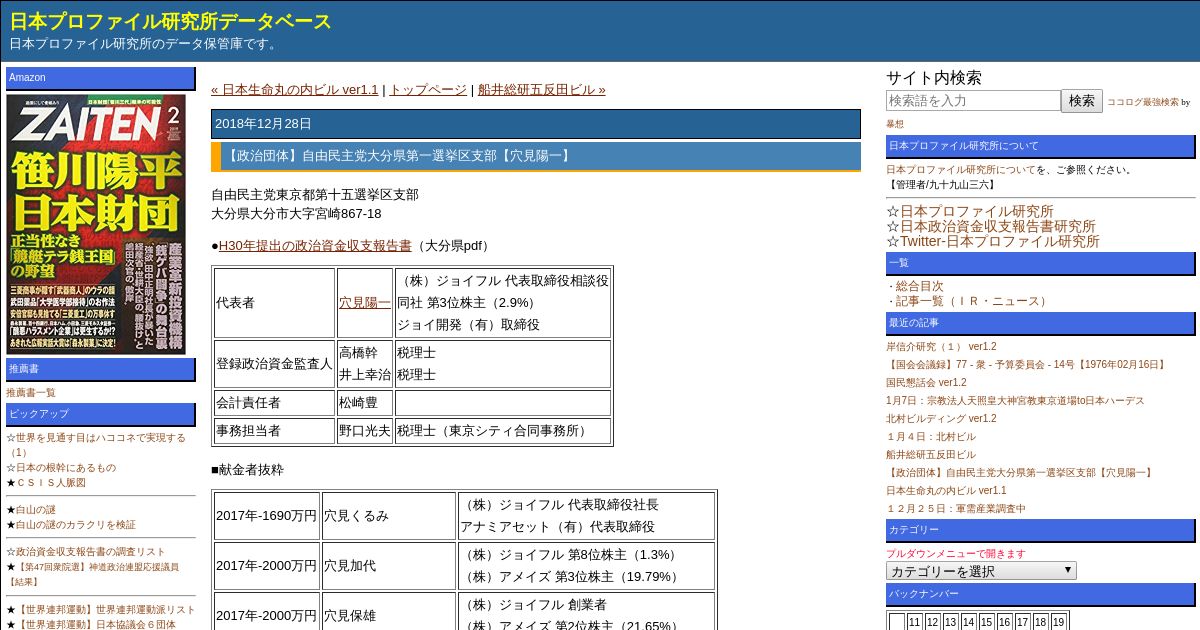Select back number 18

(x=1040, y=622)
